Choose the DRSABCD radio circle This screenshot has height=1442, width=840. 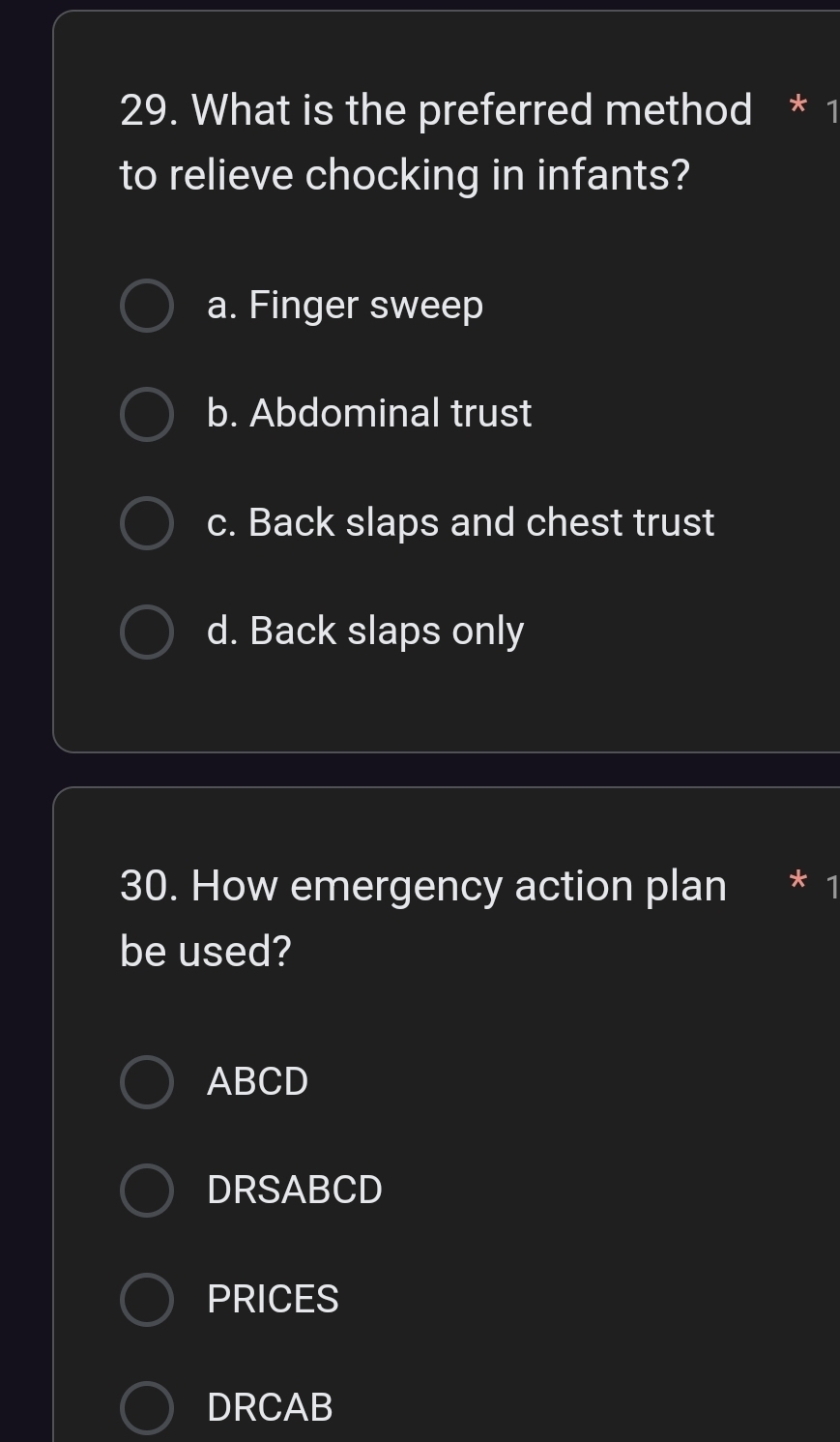147,1190
